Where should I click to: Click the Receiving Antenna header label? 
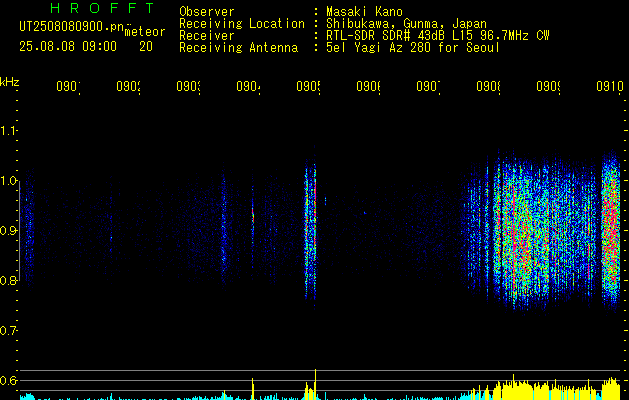239,48
